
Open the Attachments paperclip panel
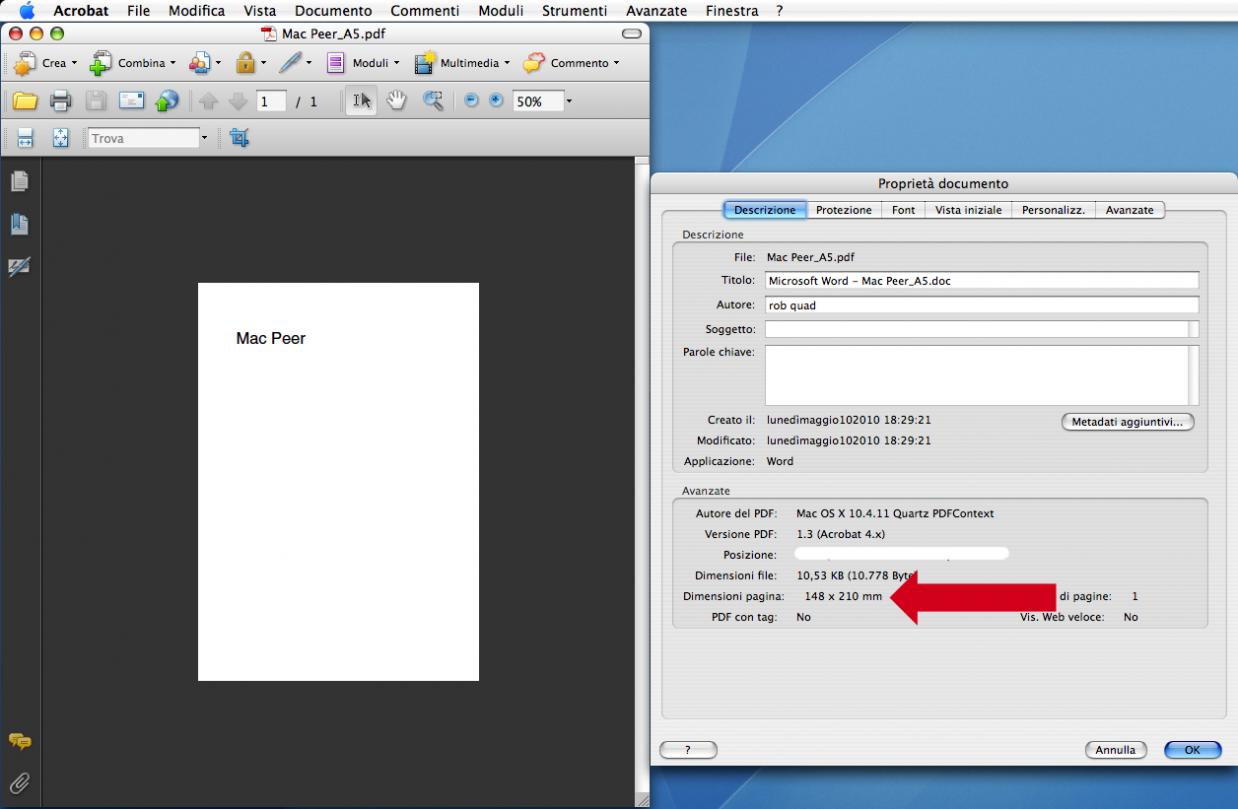(x=19, y=783)
